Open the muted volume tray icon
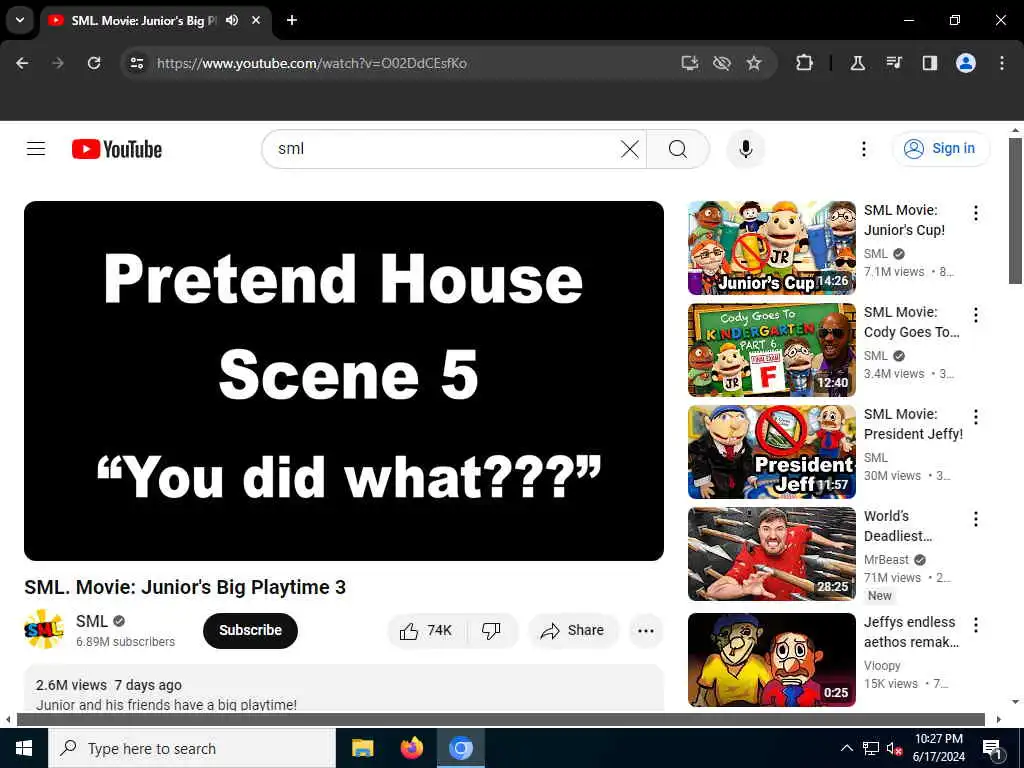The width and height of the screenshot is (1024, 768). (894, 748)
